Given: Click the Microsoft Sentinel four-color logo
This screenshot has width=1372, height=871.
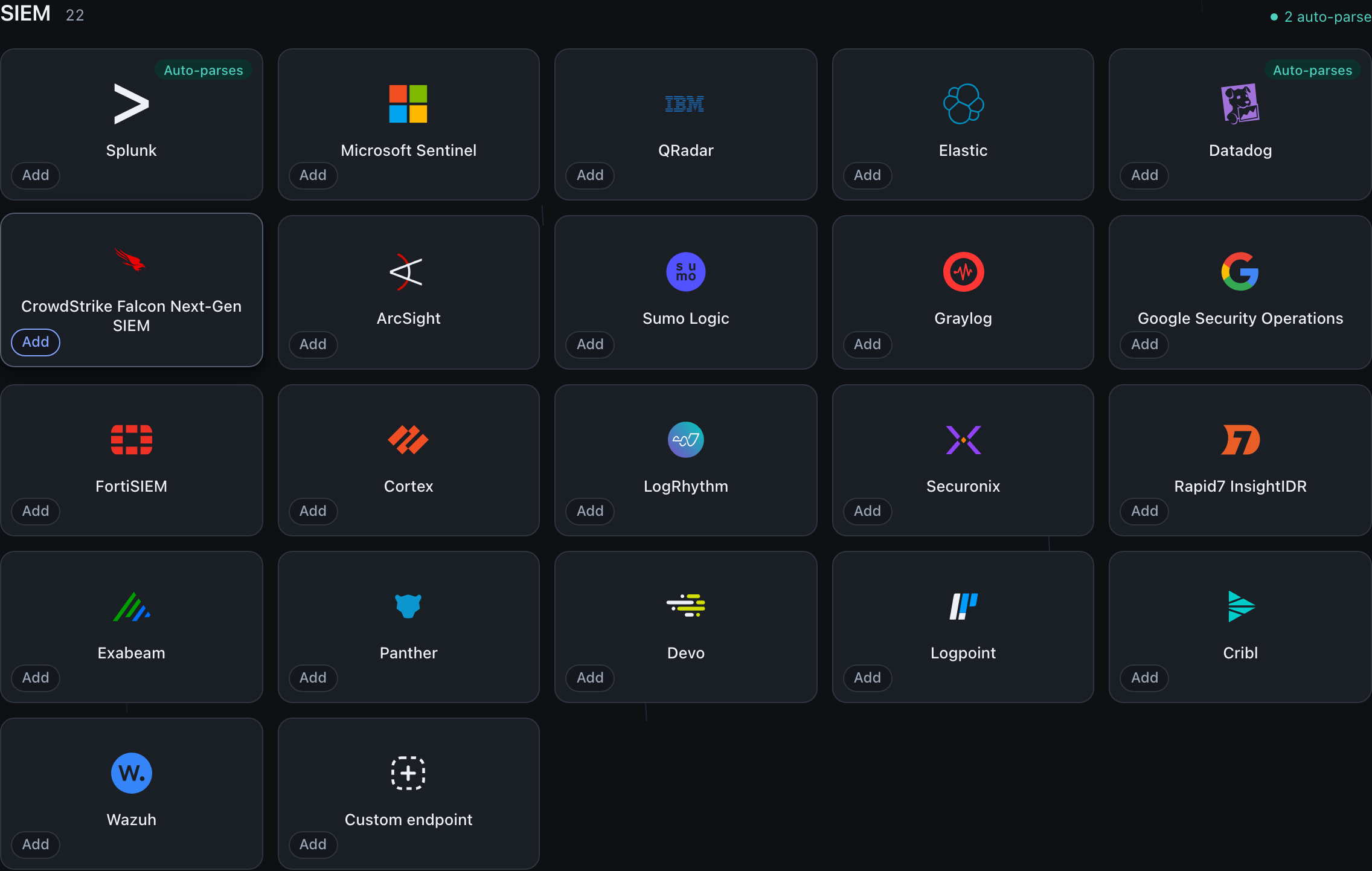Looking at the screenshot, I should point(408,104).
